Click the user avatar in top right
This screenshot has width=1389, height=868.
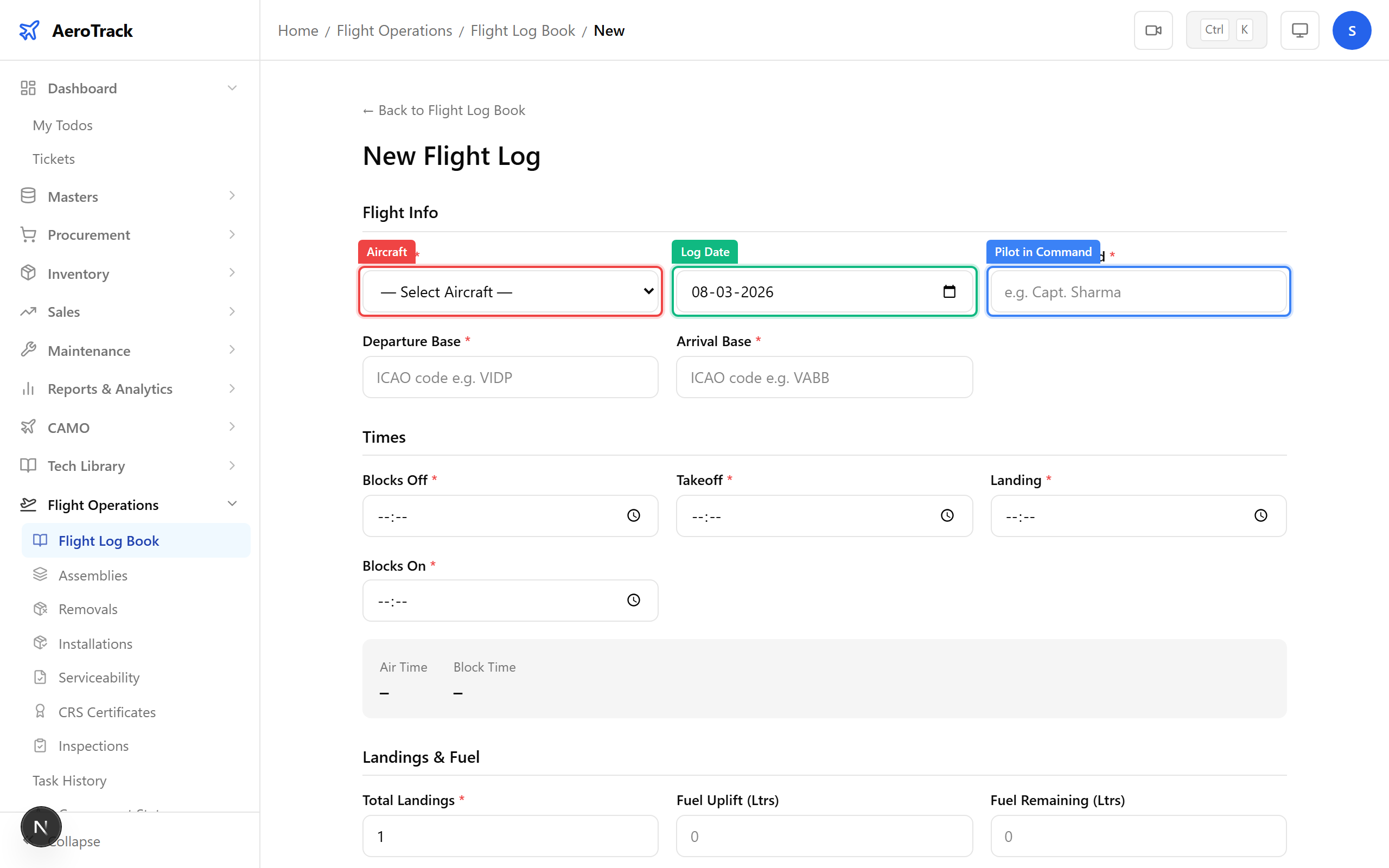(x=1352, y=30)
